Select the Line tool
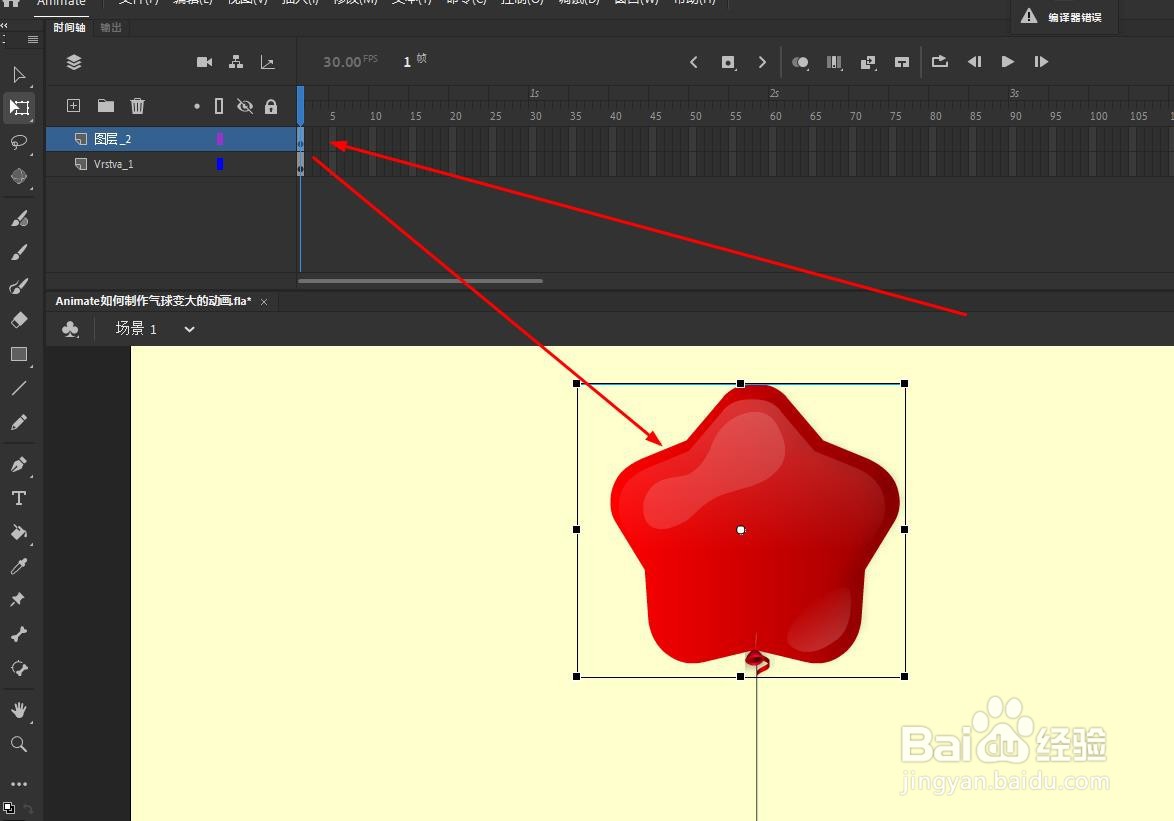 click(19, 388)
